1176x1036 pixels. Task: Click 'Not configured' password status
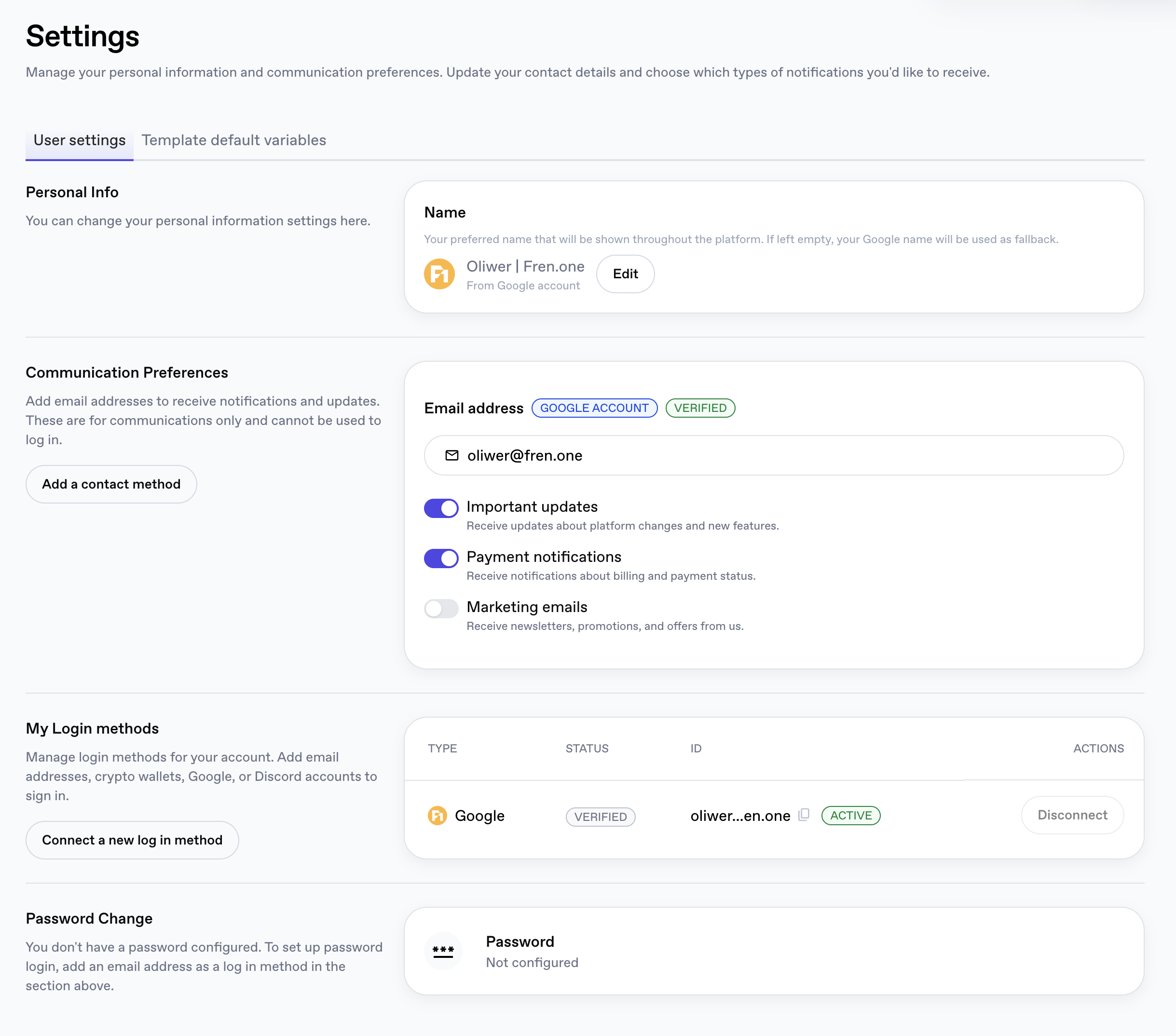coord(532,962)
